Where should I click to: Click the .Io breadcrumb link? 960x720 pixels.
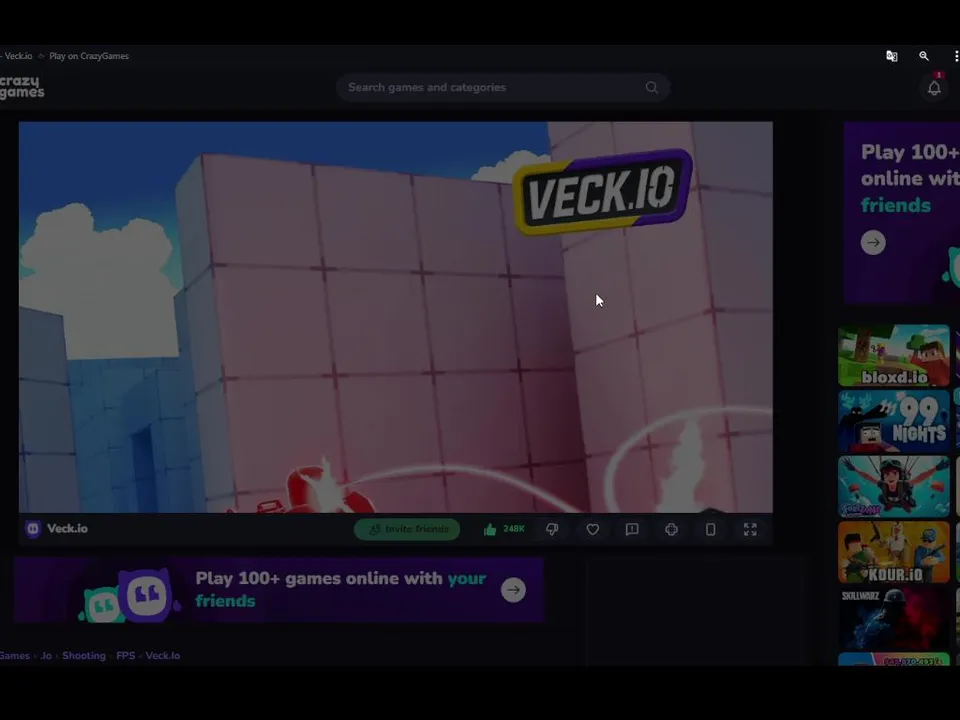pos(46,656)
